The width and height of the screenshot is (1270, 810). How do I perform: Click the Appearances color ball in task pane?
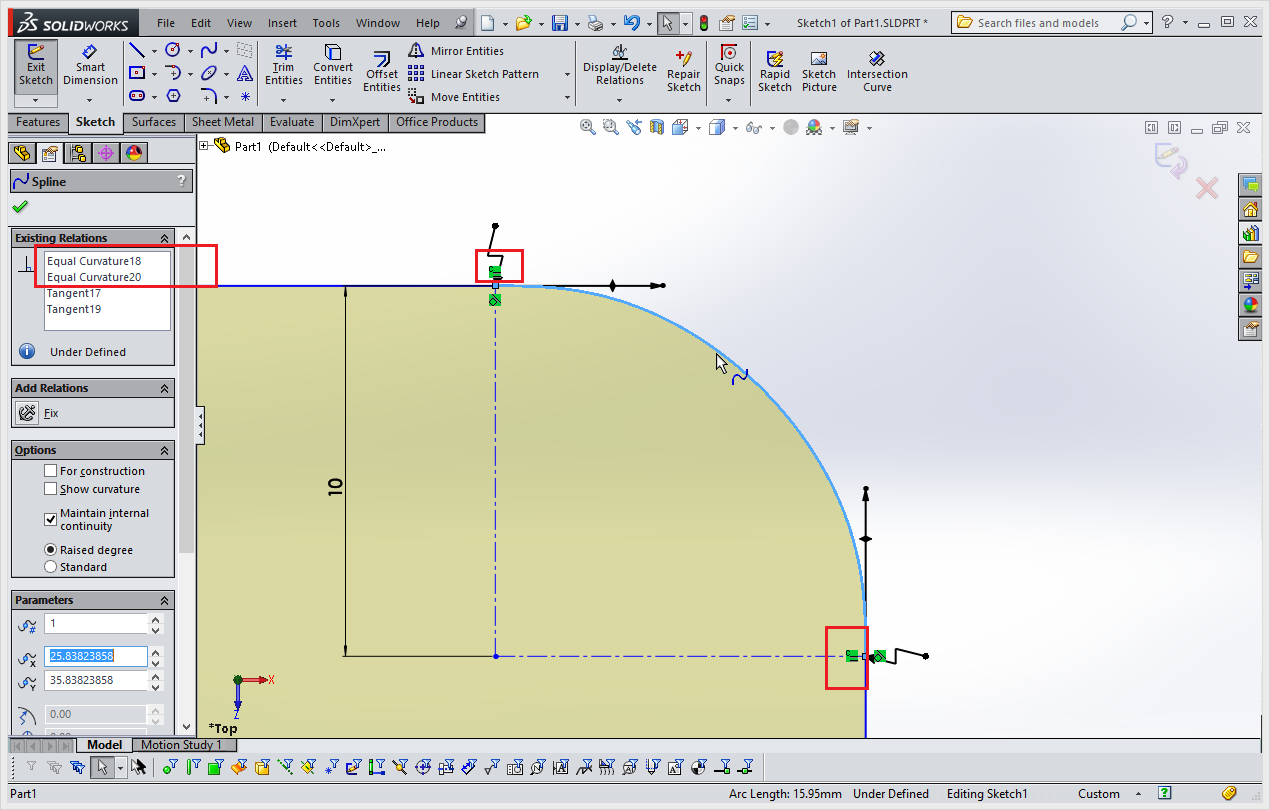pos(1251,305)
